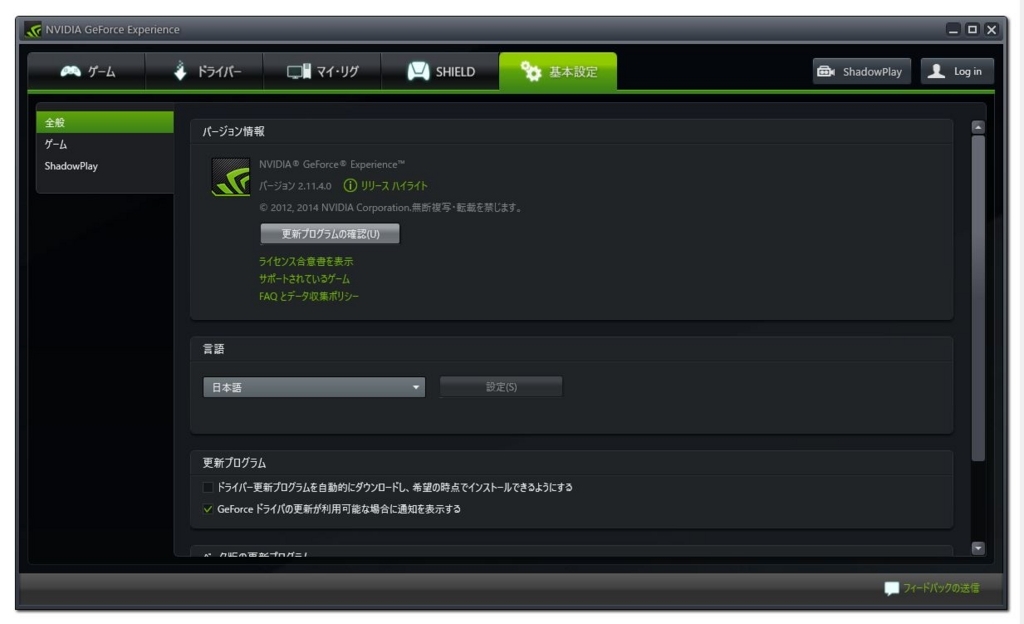Switch to the ドライバー (Drivers) tab
Image resolution: width=1024 pixels, height=624 pixels.
(204, 72)
